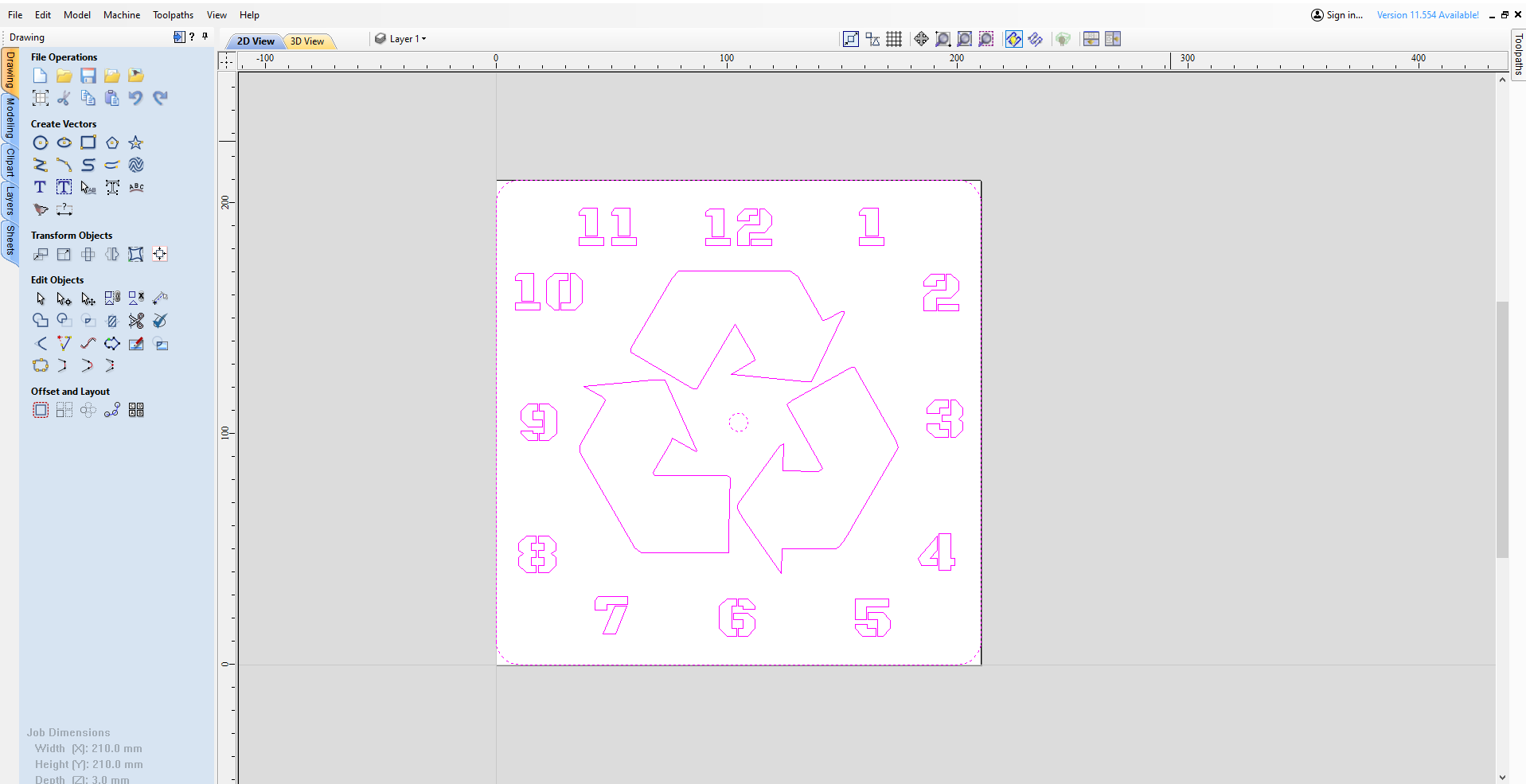The image size is (1526, 784).
Task: Click the vertical scrollbar of the 2D view
Action: click(x=1502, y=430)
